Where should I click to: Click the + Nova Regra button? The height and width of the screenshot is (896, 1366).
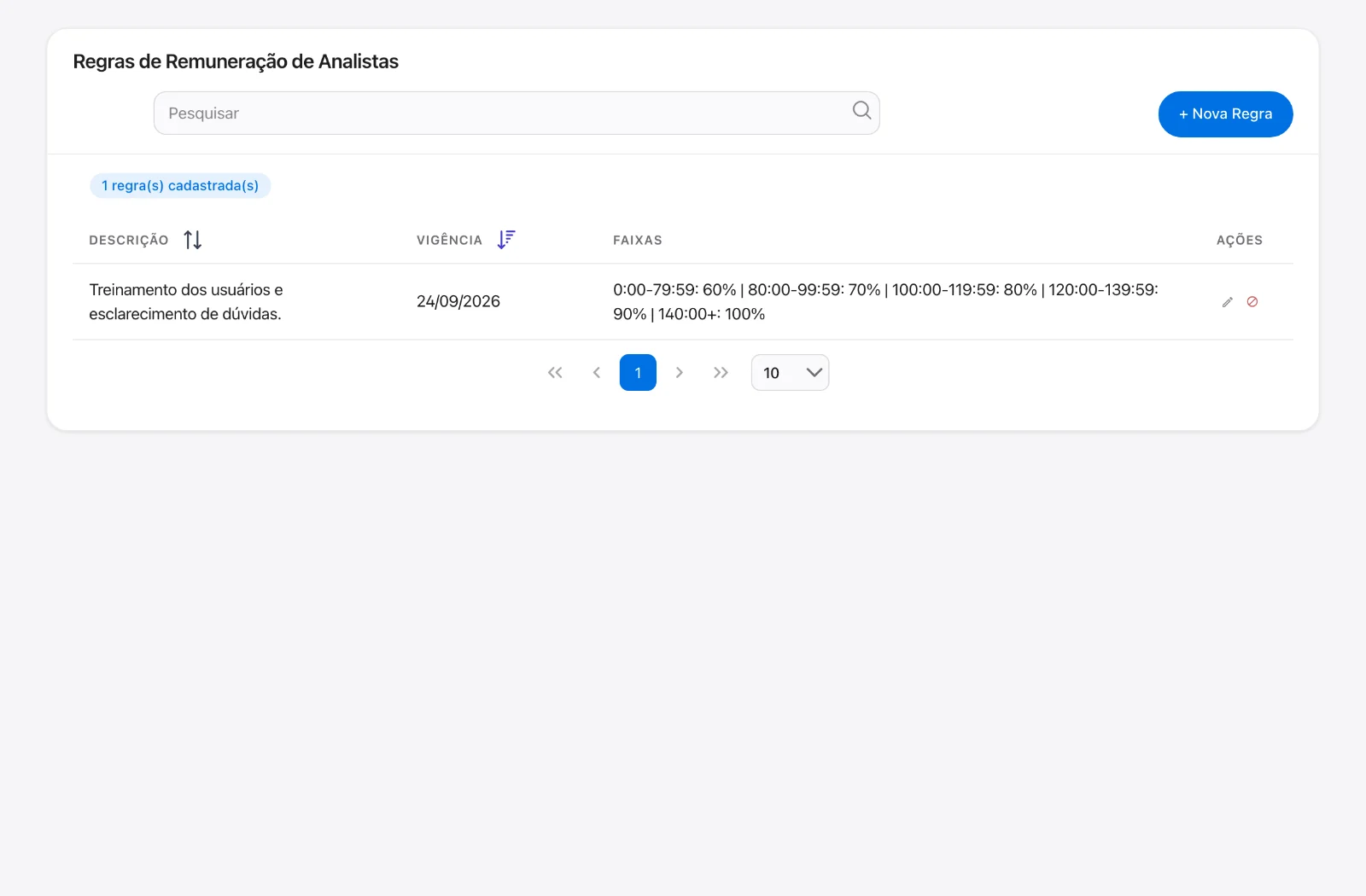click(x=1225, y=114)
